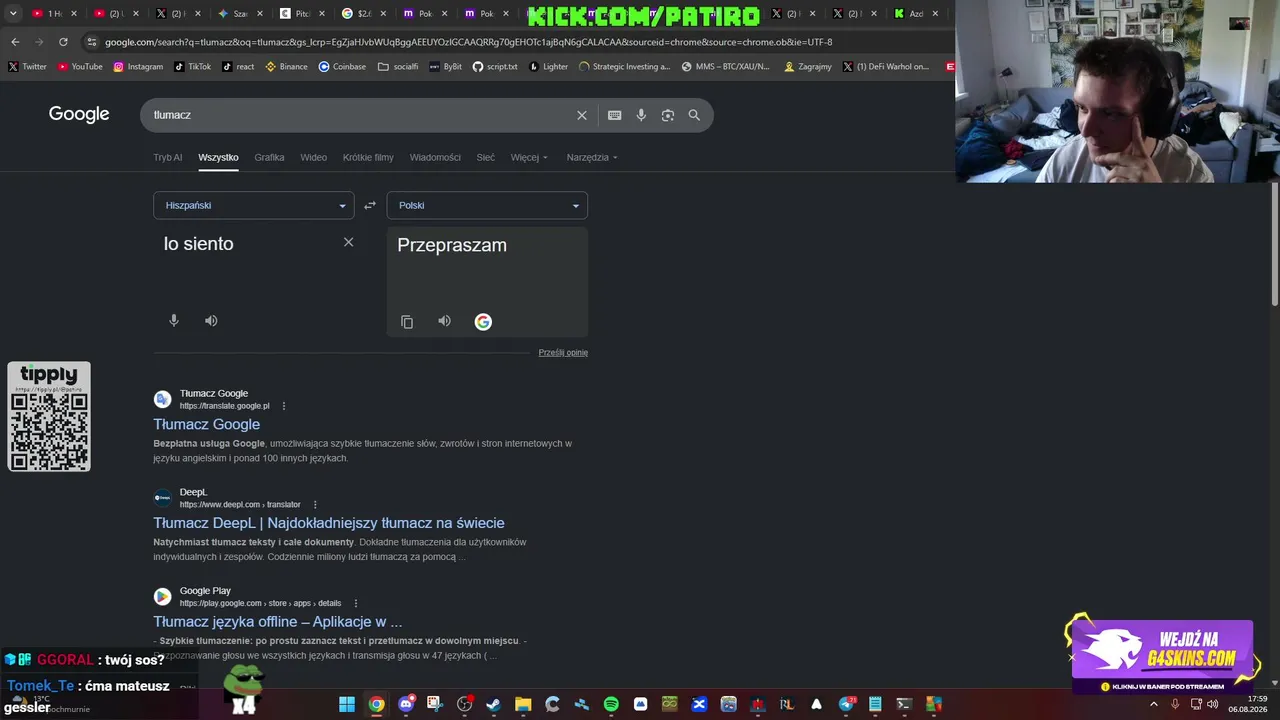Open the terminal app from the taskbar

click(904, 704)
